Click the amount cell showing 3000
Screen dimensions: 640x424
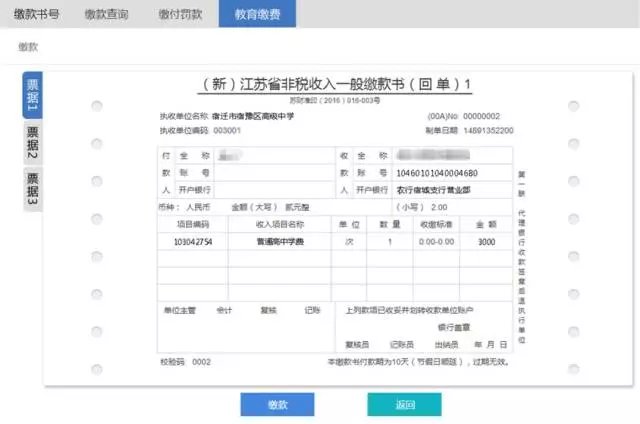point(486,242)
